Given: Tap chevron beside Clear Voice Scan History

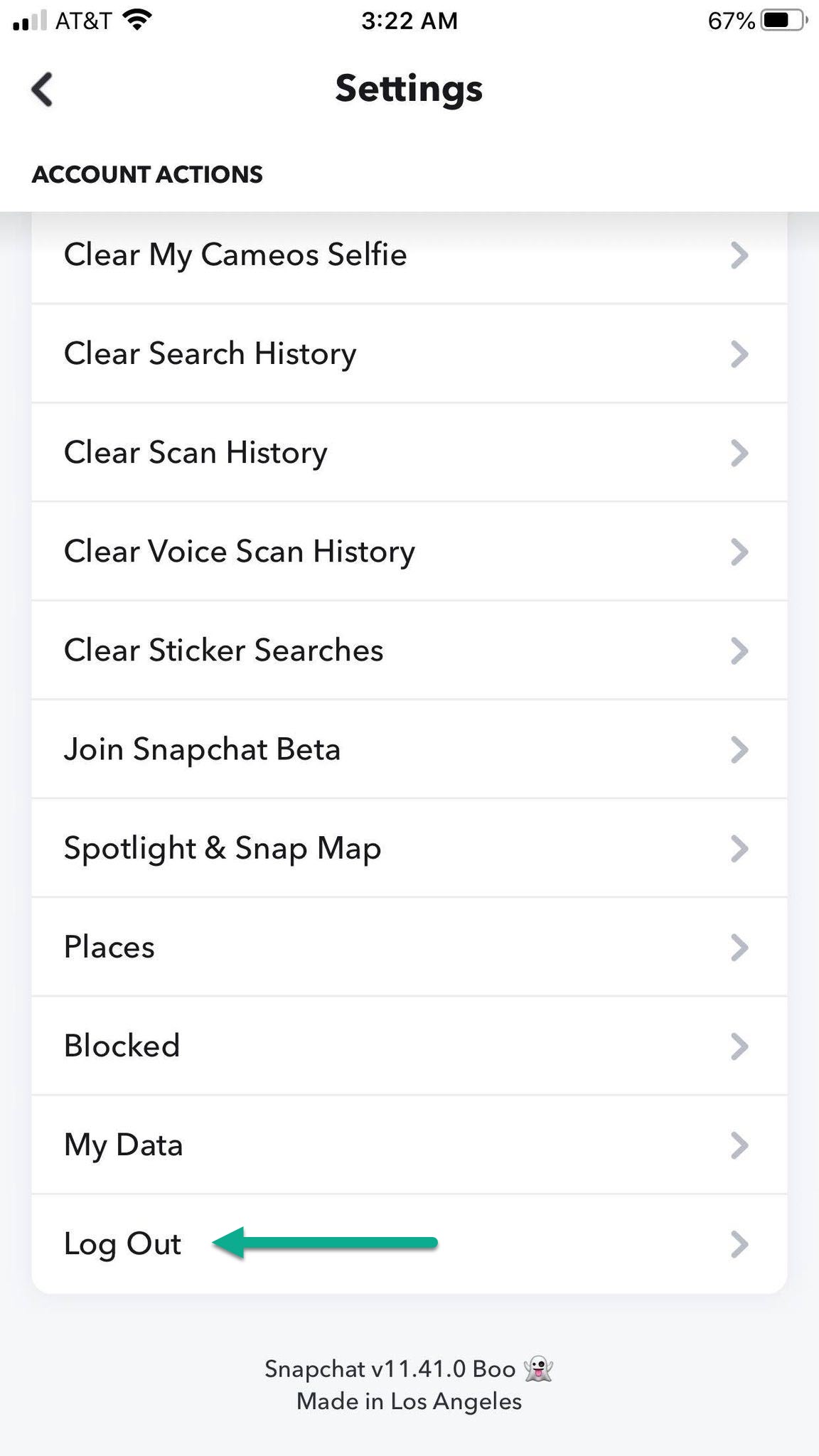Looking at the screenshot, I should pos(739,551).
